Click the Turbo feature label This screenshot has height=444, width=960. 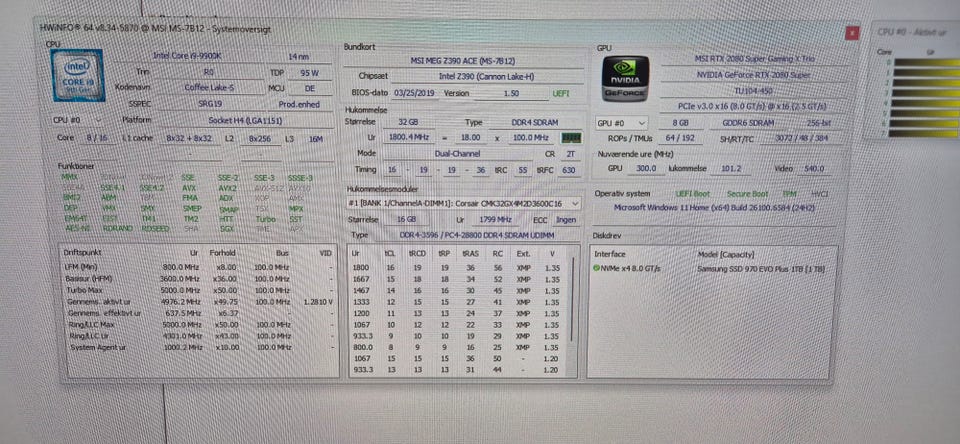(x=265, y=219)
